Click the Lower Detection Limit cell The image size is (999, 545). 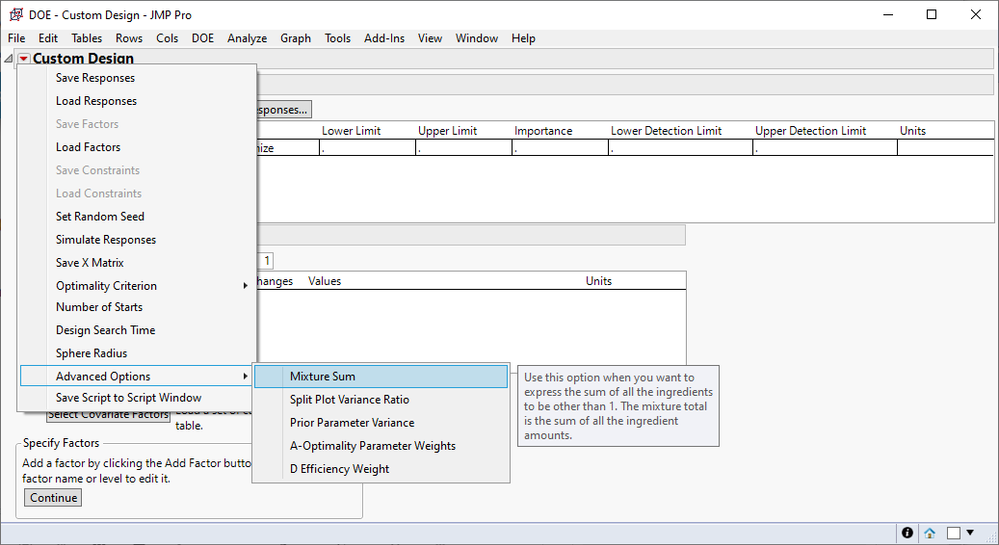point(680,148)
